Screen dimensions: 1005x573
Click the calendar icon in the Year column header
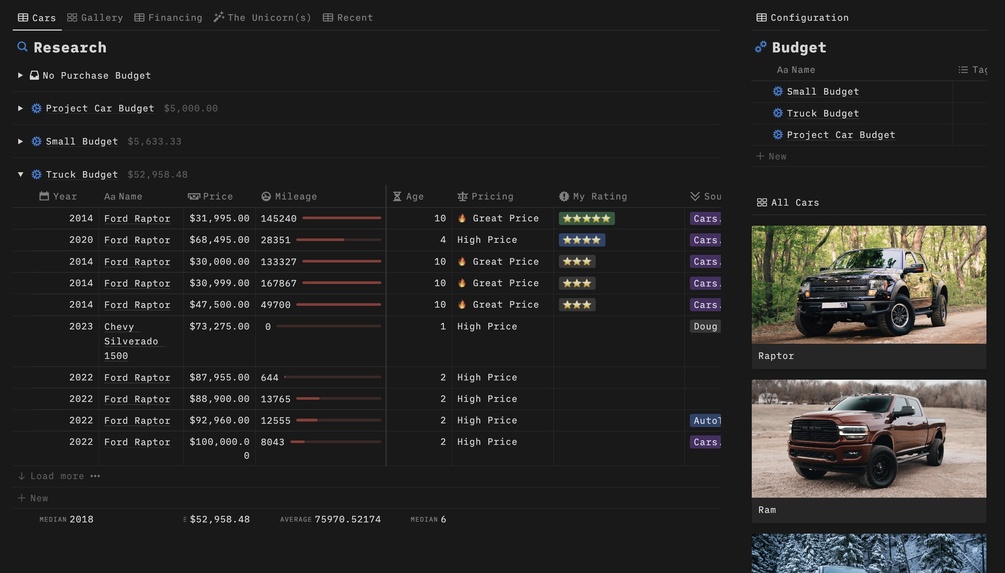(x=44, y=197)
